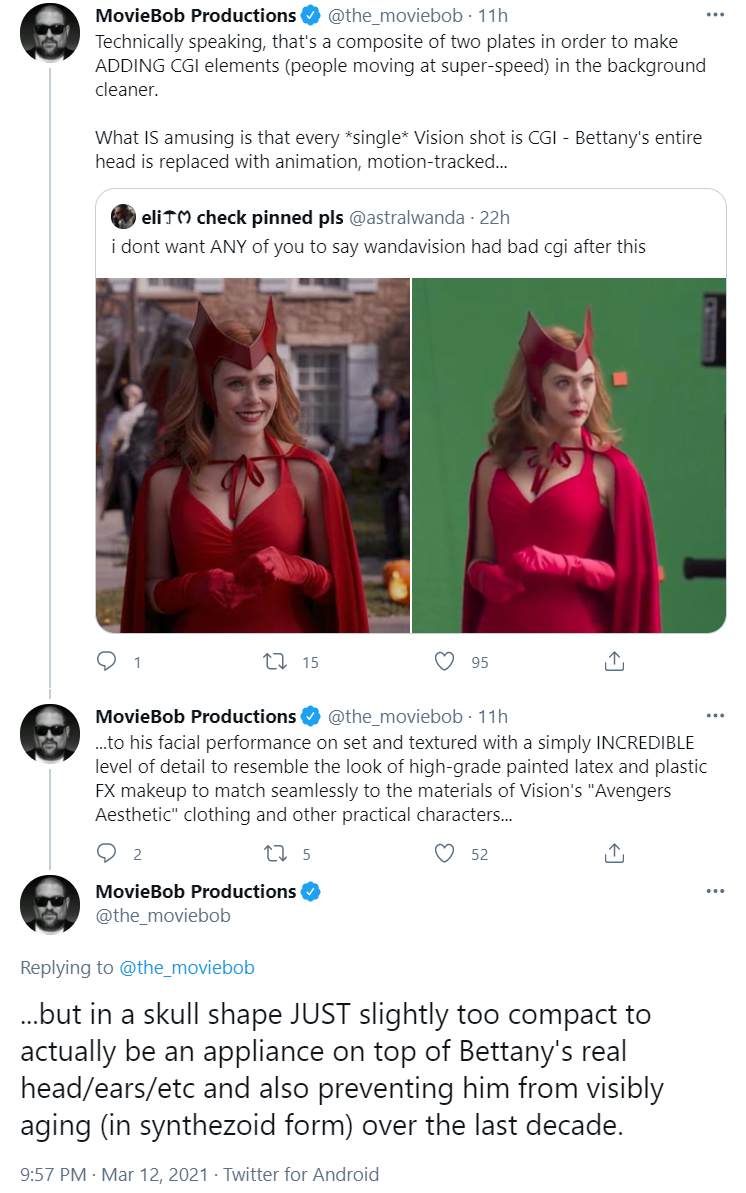Like the second tweet with 52 likes
This screenshot has height=1193, width=746.
coord(445,853)
